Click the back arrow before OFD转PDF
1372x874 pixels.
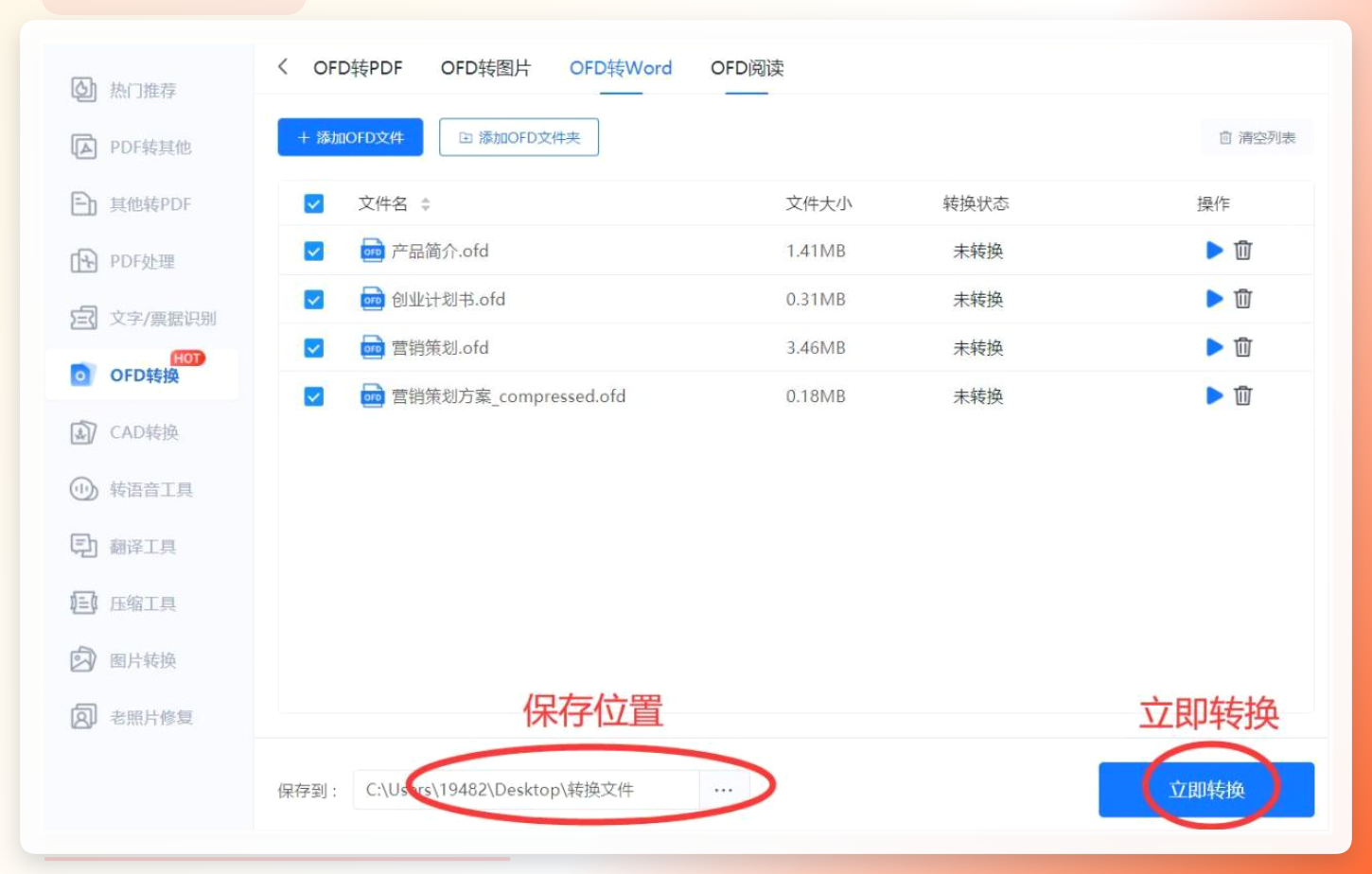282,66
